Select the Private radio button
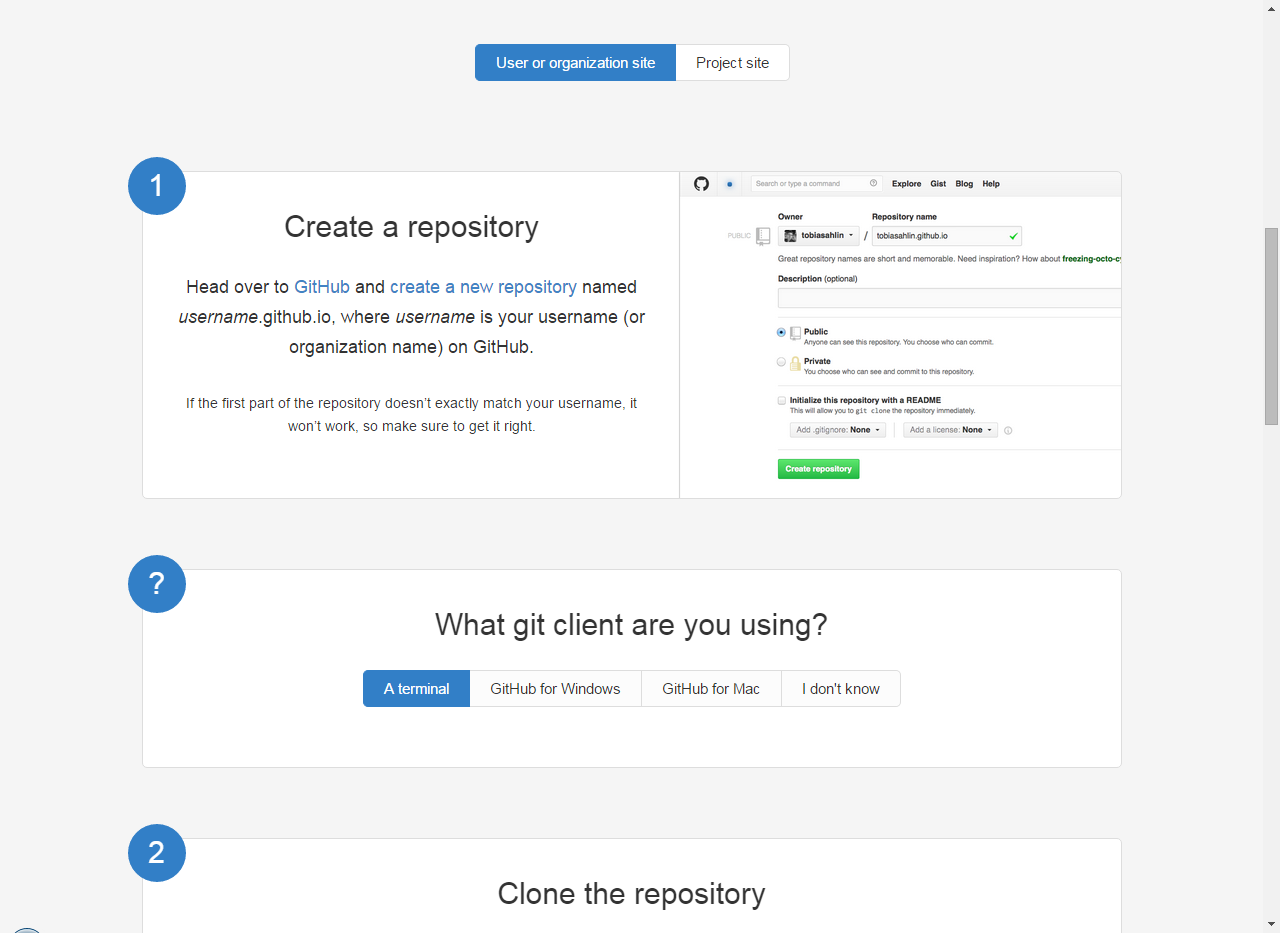1280x933 pixels. point(782,362)
